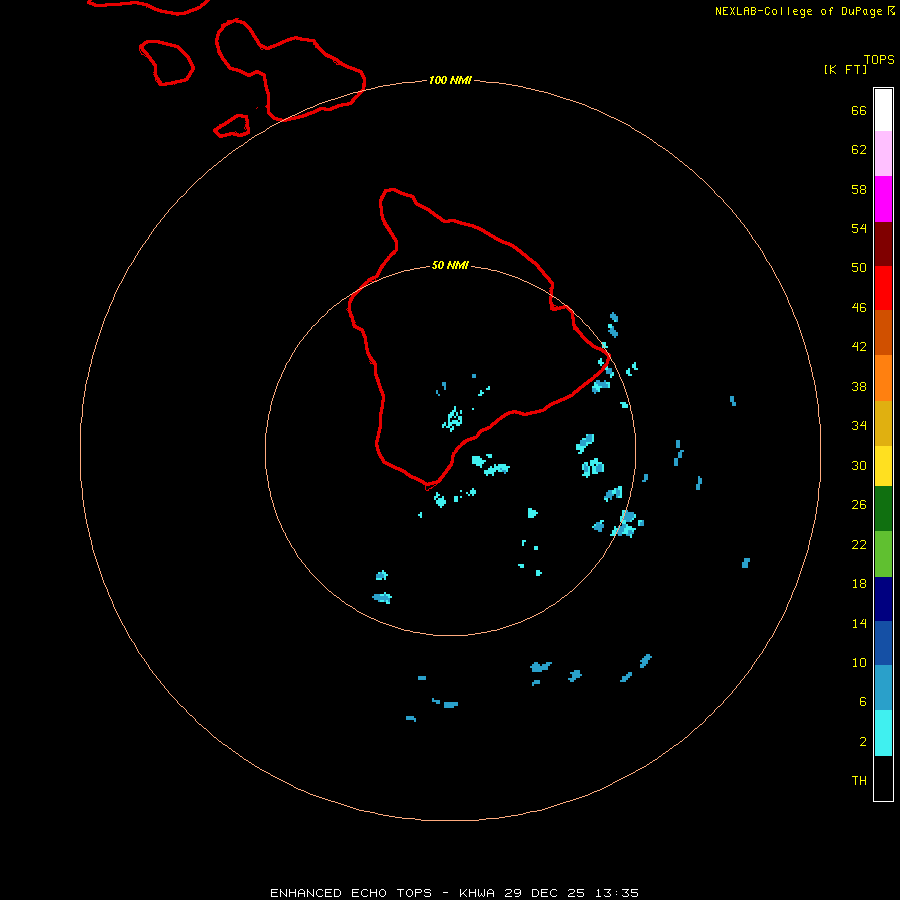Click the TOPS legend title
Screen dimensions: 900x900
point(879,60)
